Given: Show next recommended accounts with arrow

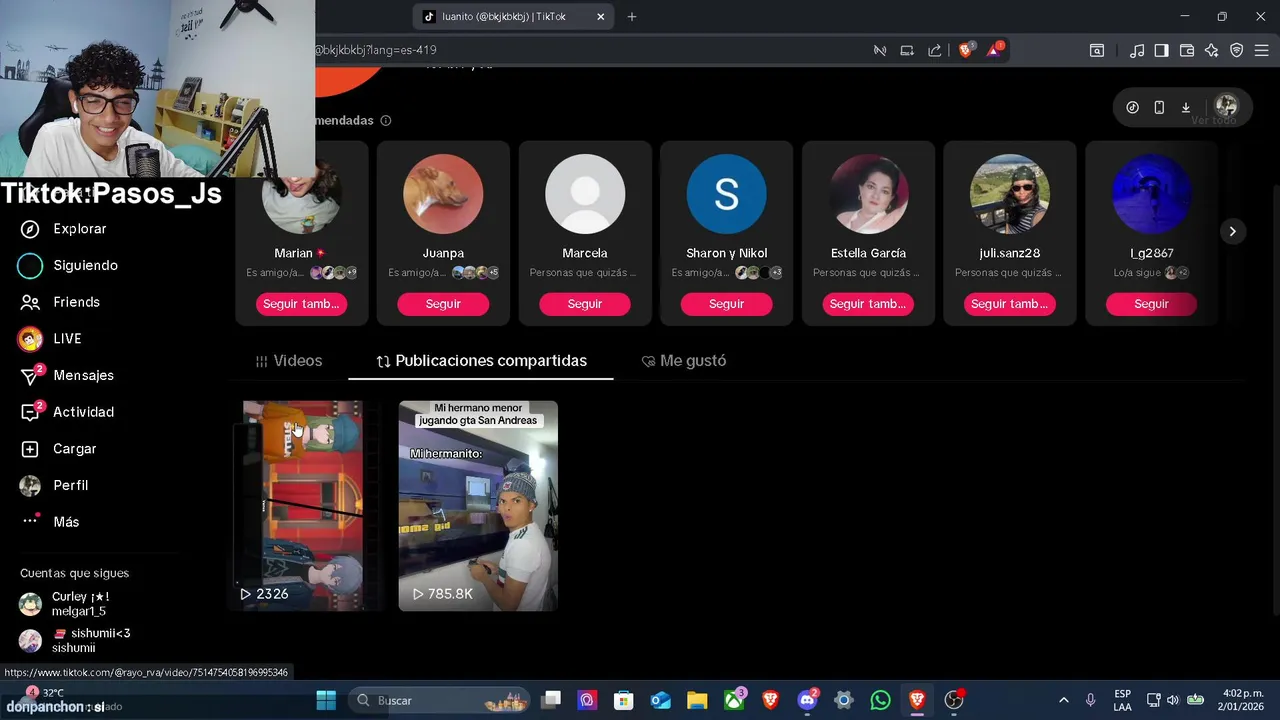Looking at the screenshot, I should click(1232, 231).
